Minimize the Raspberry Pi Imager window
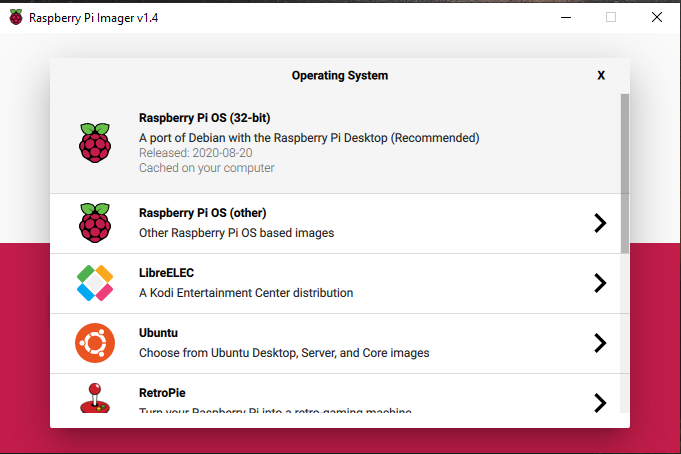This screenshot has width=681, height=454. (565, 17)
